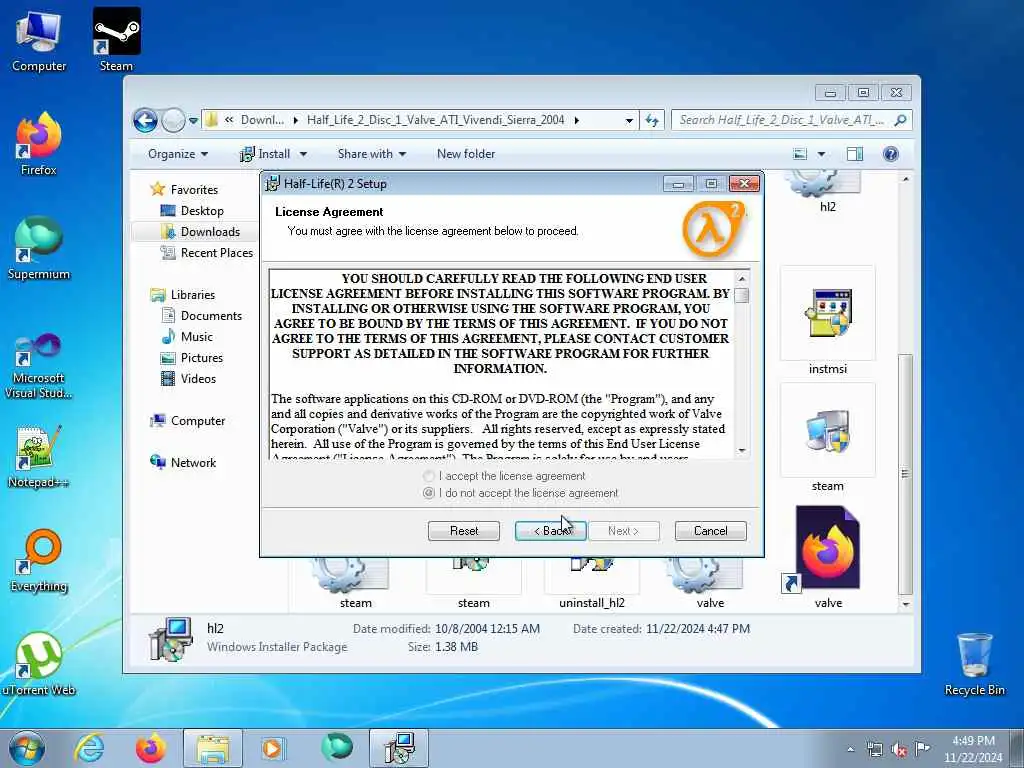Go back in Explorer navigation
This screenshot has height=768, width=1024.
coord(145,120)
